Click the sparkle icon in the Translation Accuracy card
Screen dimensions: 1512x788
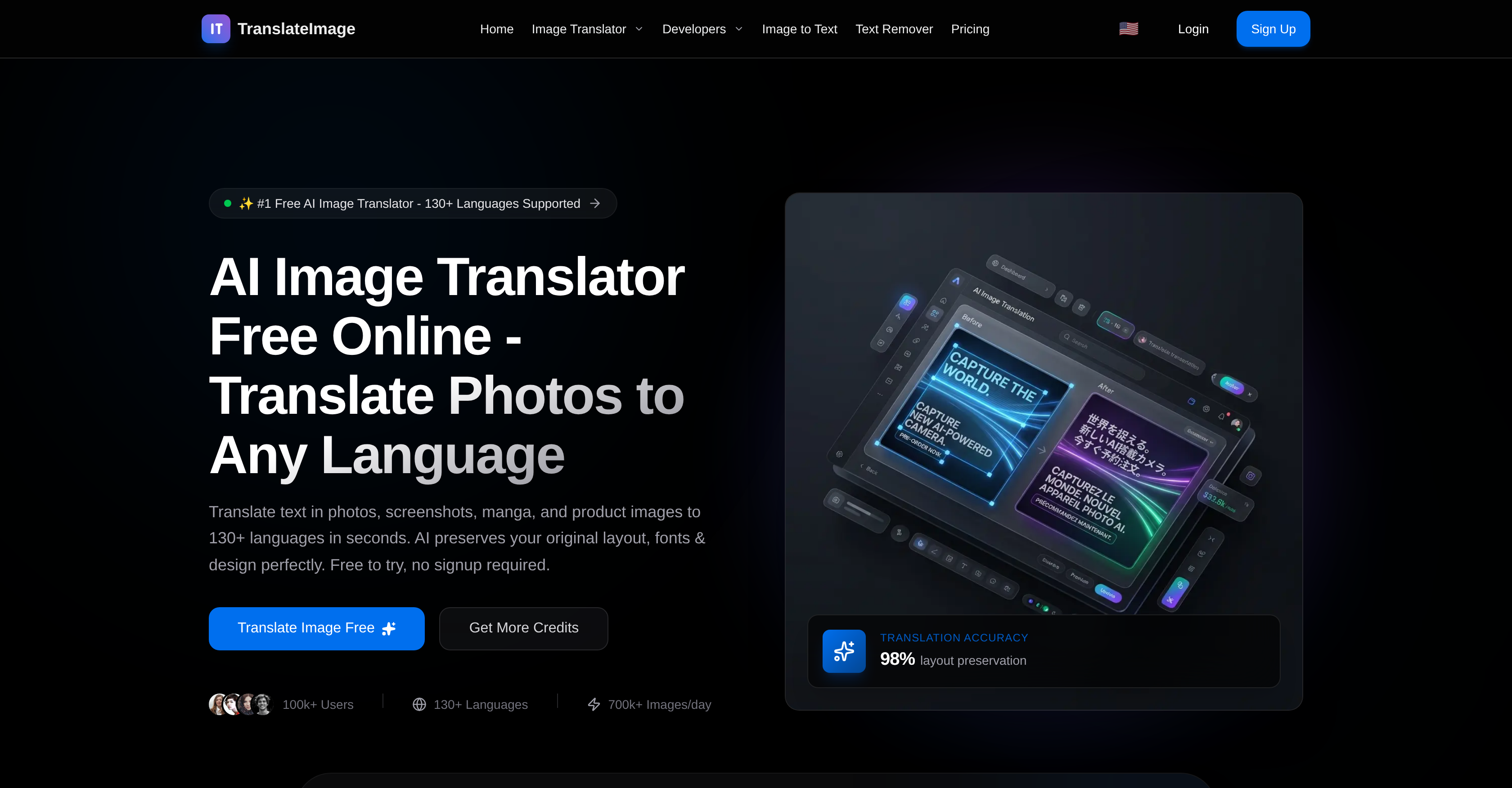tap(844, 651)
